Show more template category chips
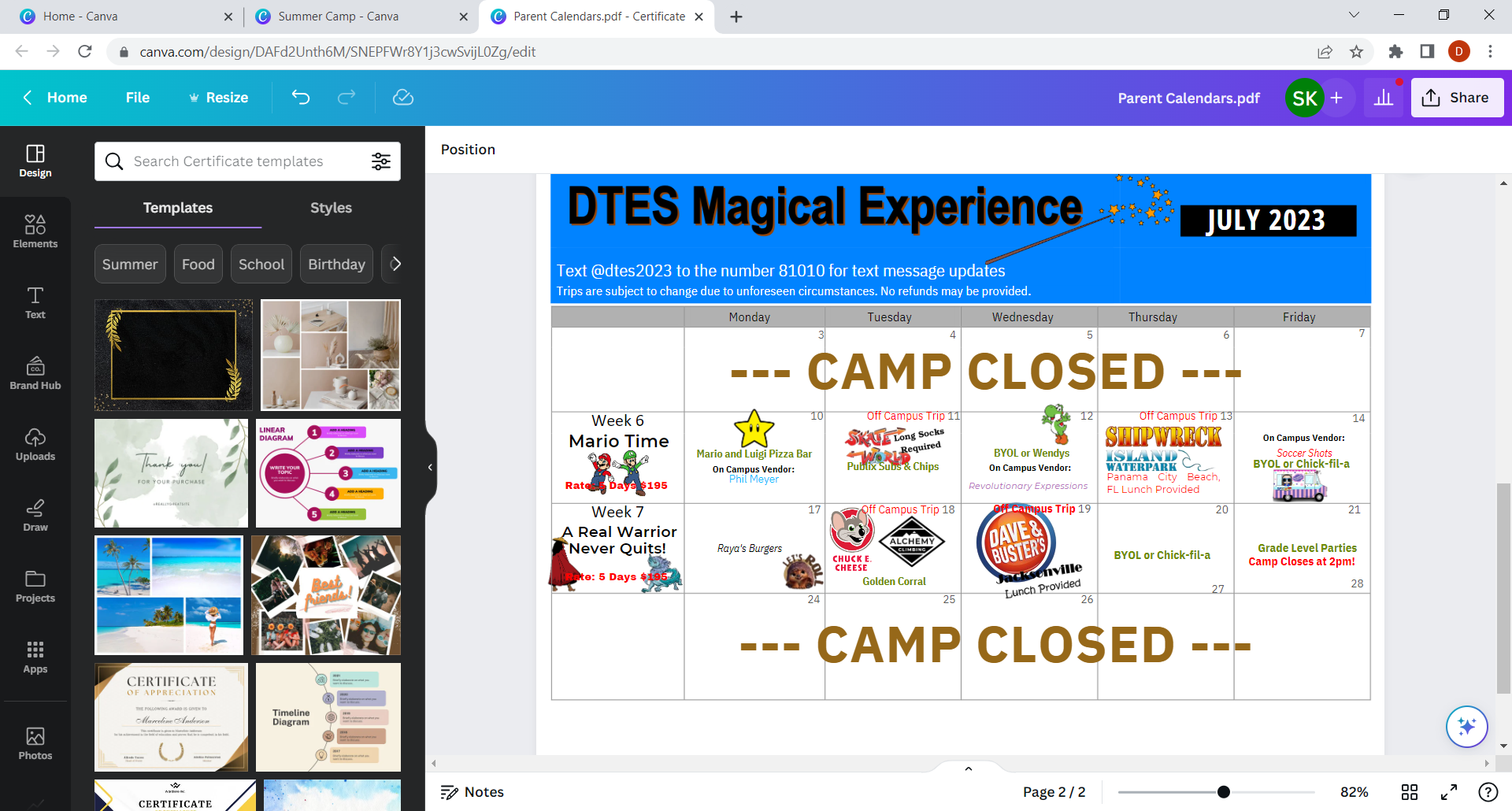Image resolution: width=1512 pixels, height=811 pixels. point(395,264)
